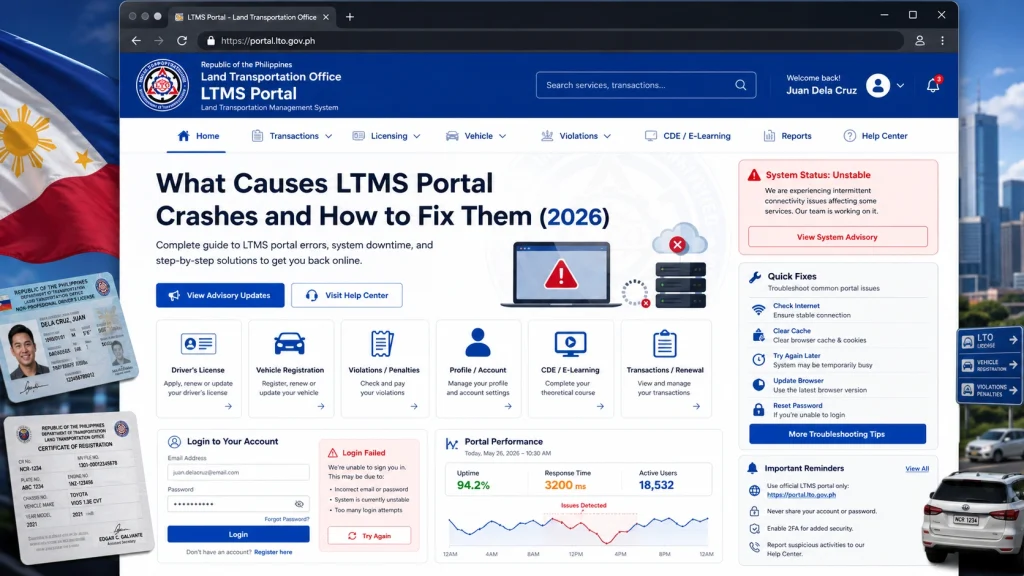
Task: Click the Vehicle Registration car icon
Action: [289, 344]
